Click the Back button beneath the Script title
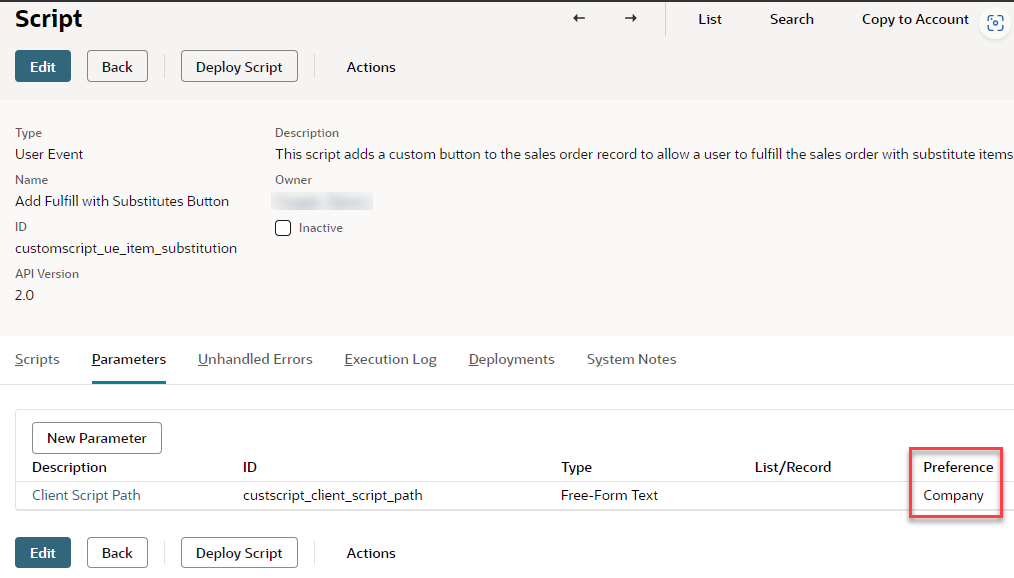1014x578 pixels. click(117, 67)
